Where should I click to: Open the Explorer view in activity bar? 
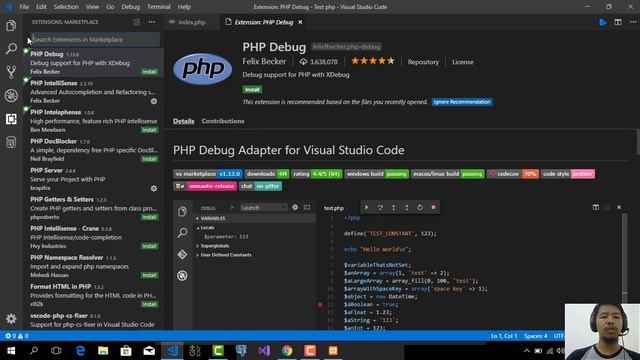click(11, 26)
